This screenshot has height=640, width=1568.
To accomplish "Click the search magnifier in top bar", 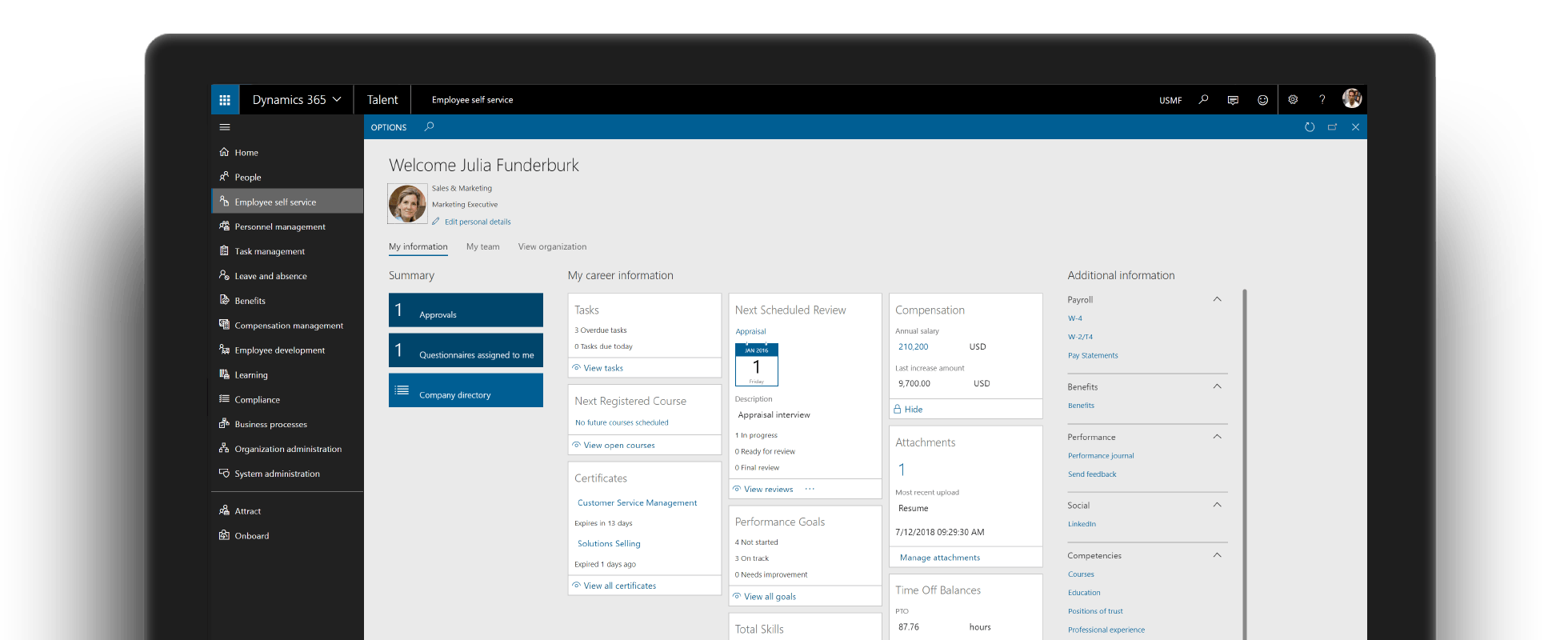I will 1203,100.
